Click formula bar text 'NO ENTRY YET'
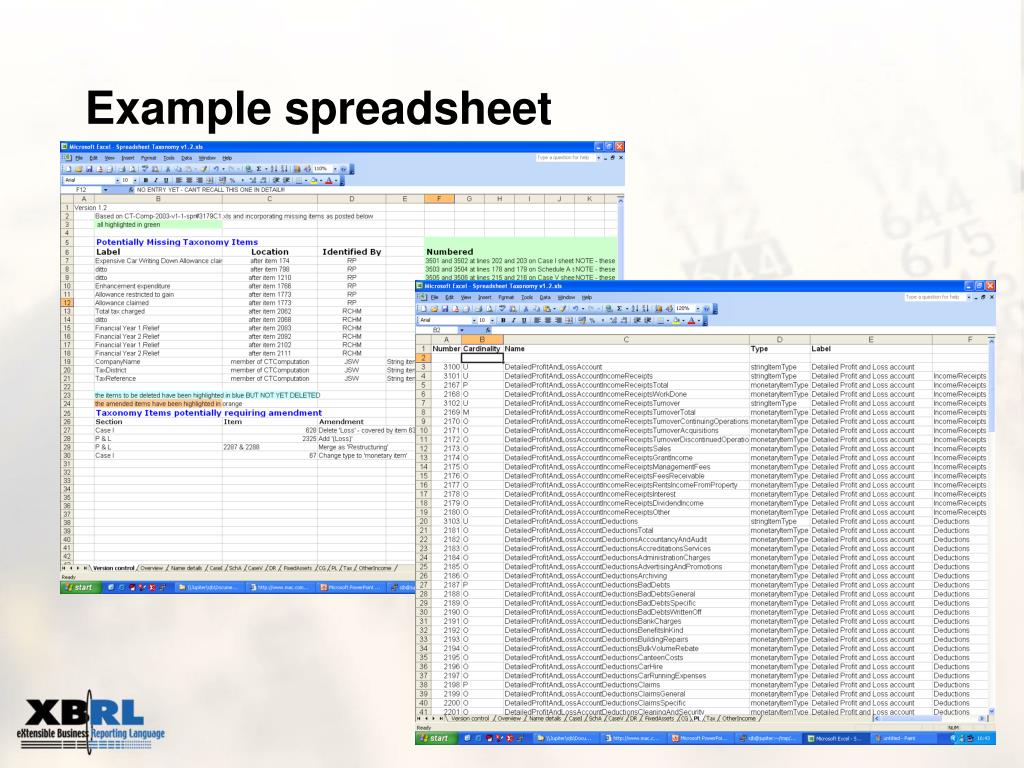Viewport: 1024px width, 768px height. pos(157,189)
